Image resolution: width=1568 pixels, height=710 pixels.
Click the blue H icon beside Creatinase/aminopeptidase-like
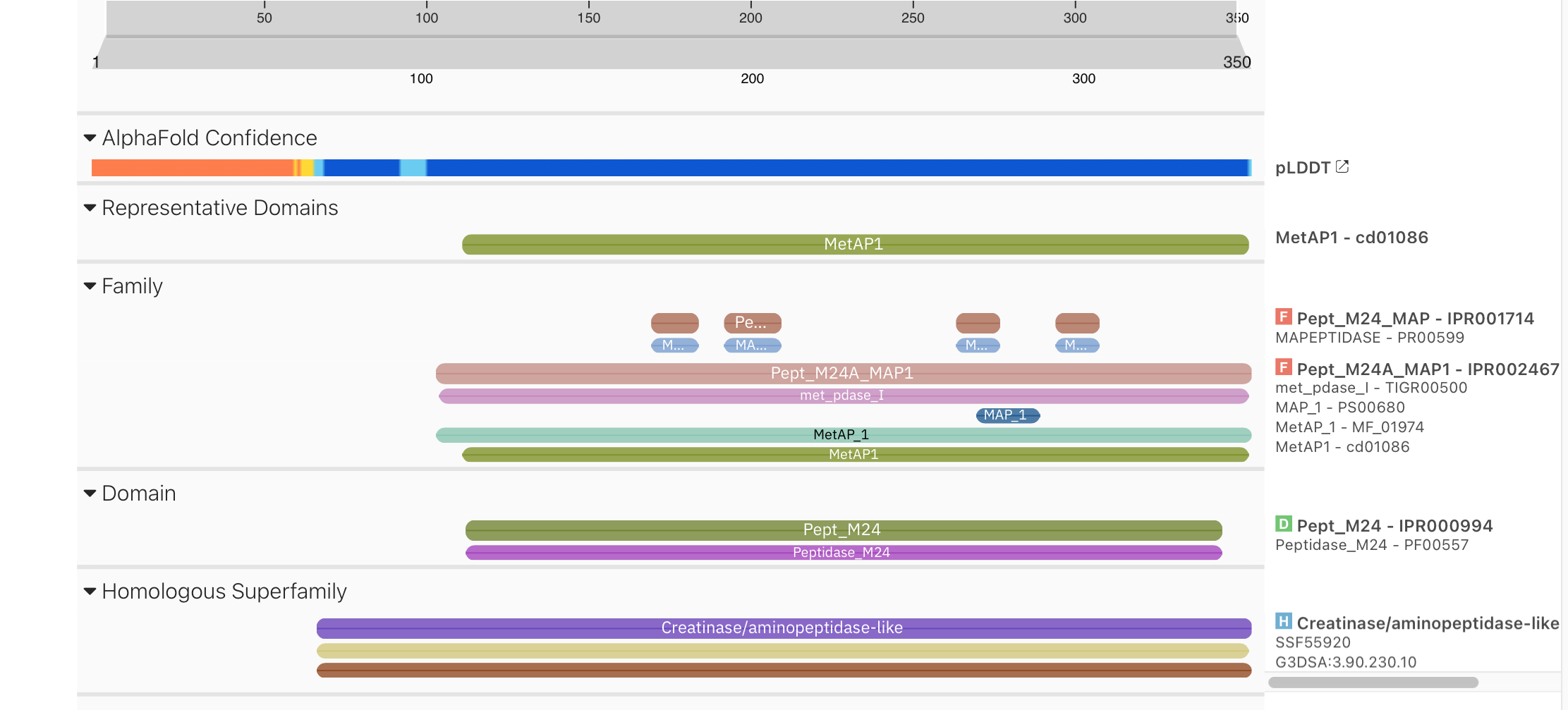[x=1283, y=621]
